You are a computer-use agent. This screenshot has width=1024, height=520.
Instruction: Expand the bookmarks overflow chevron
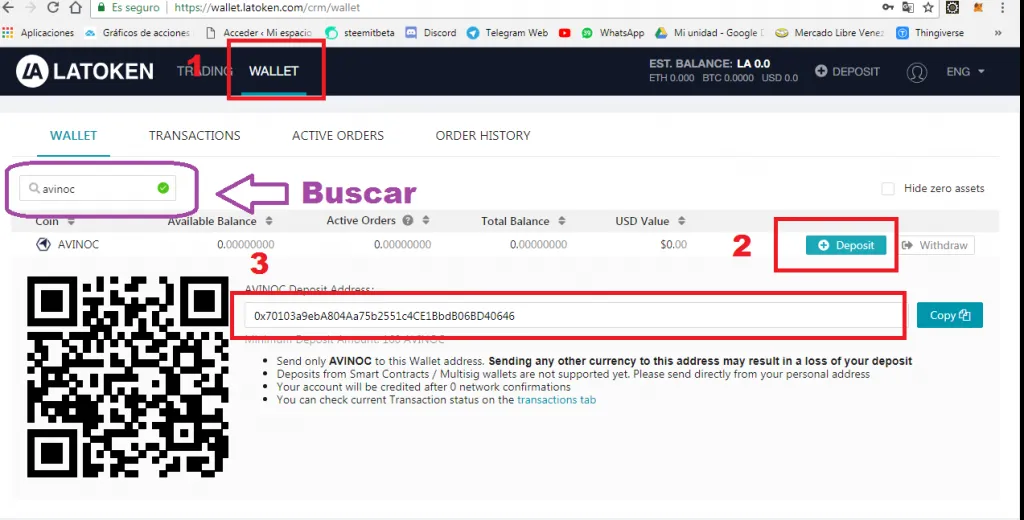(998, 33)
